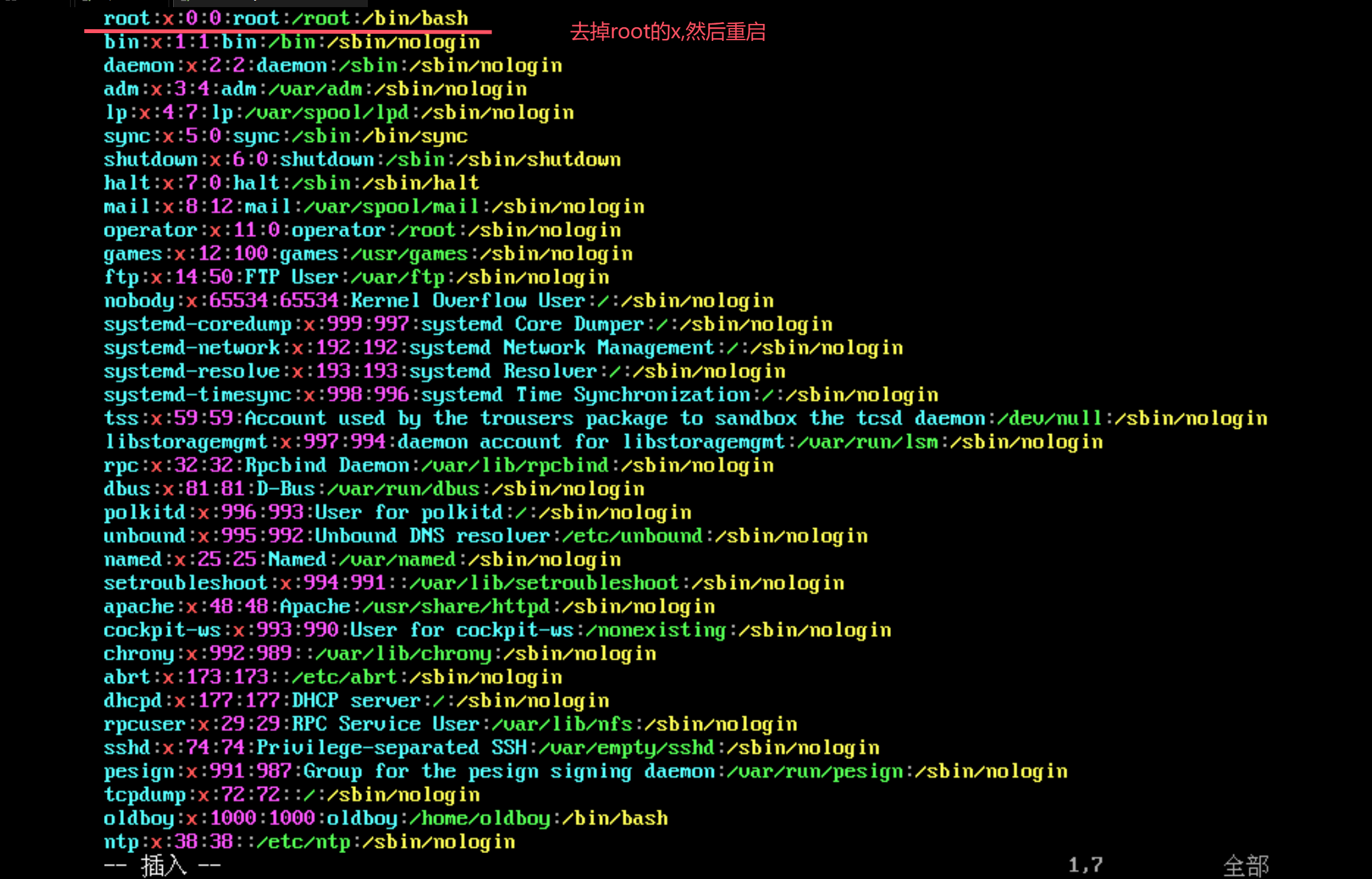The height and width of the screenshot is (879, 1372).
Task: Click the insert mode indicator at bottom
Action: [x=163, y=865]
